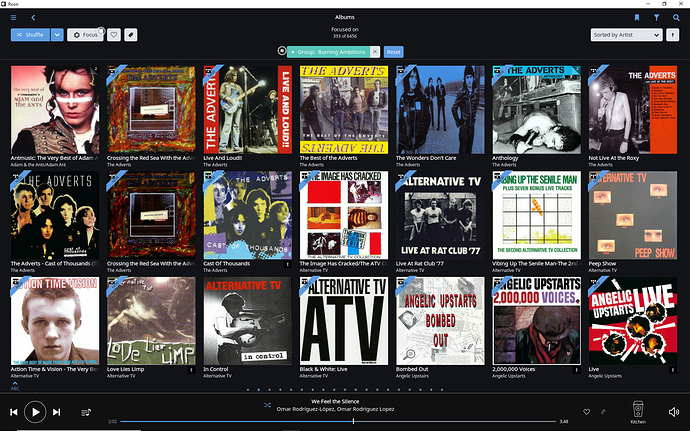Open the Focus button
The image size is (690, 431).
pyautogui.click(x=85, y=35)
